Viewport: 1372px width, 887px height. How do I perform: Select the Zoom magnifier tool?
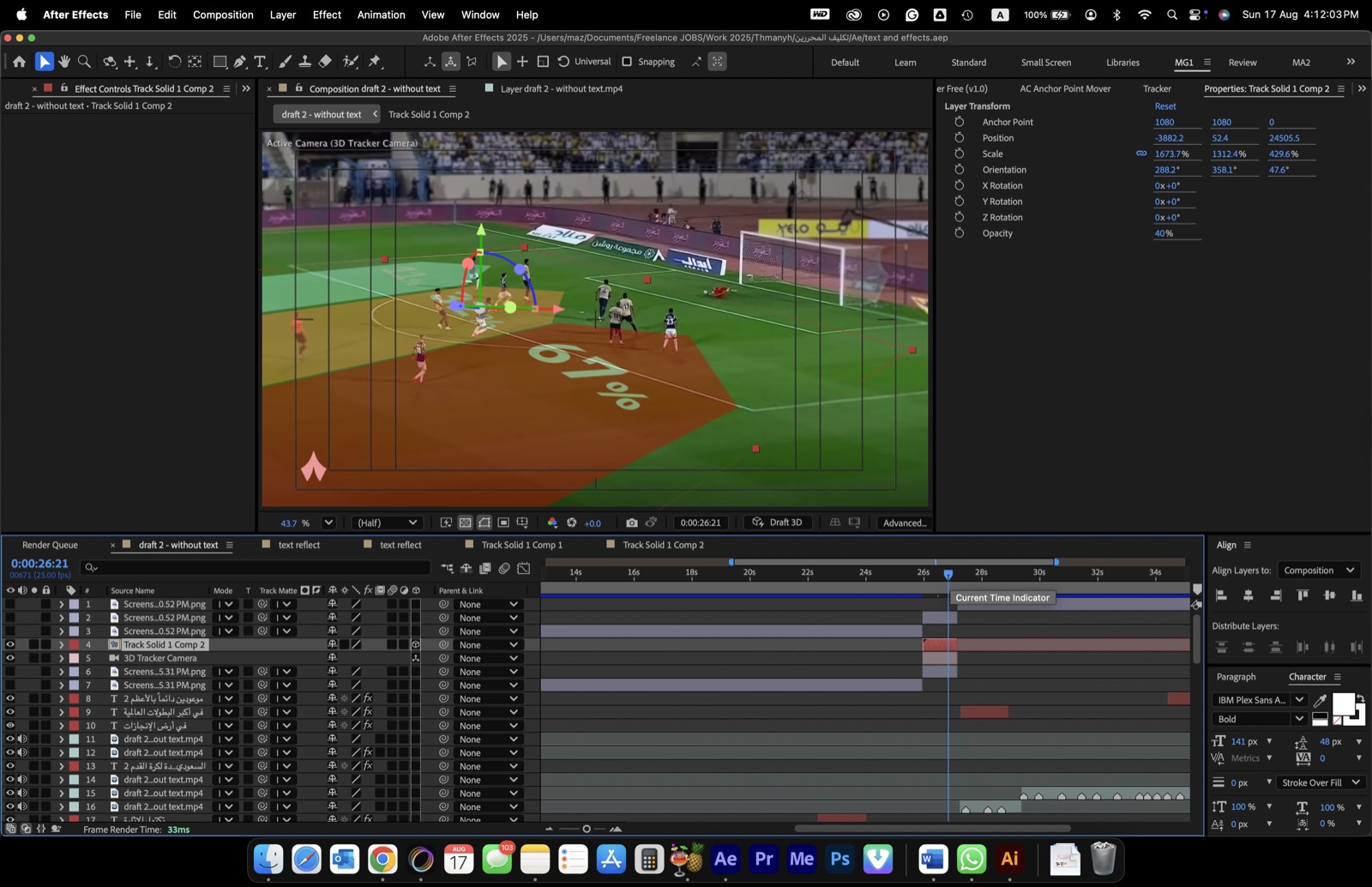click(x=84, y=62)
